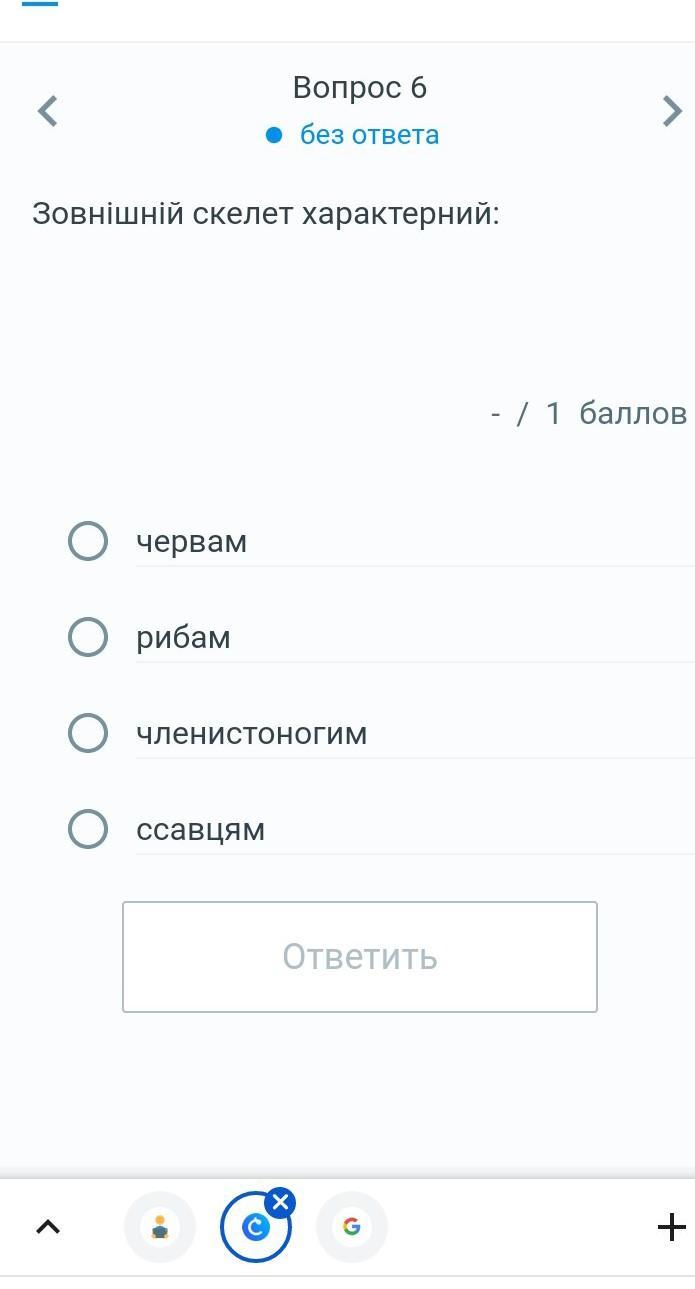Click the 1 баллов score text
The image size is (695, 1289).
coord(616,413)
